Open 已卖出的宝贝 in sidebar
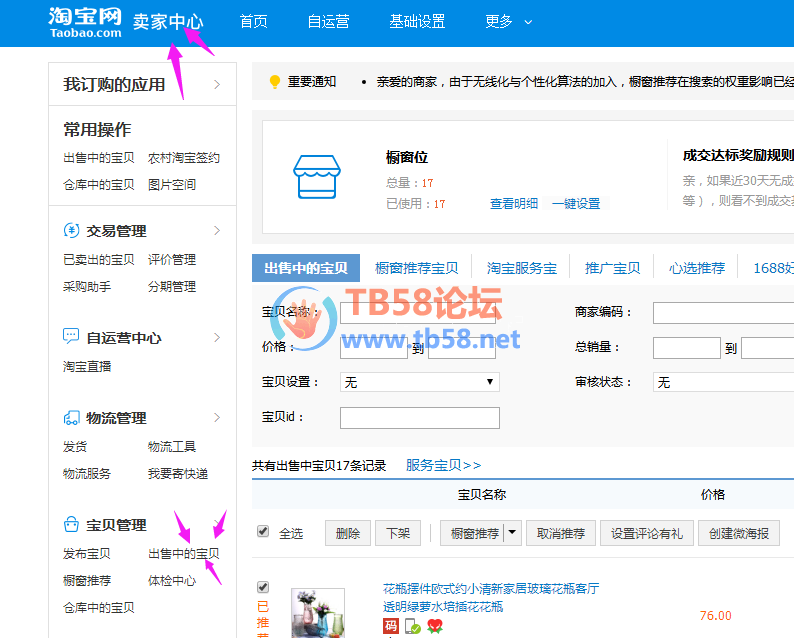794x638 pixels. [x=99, y=259]
